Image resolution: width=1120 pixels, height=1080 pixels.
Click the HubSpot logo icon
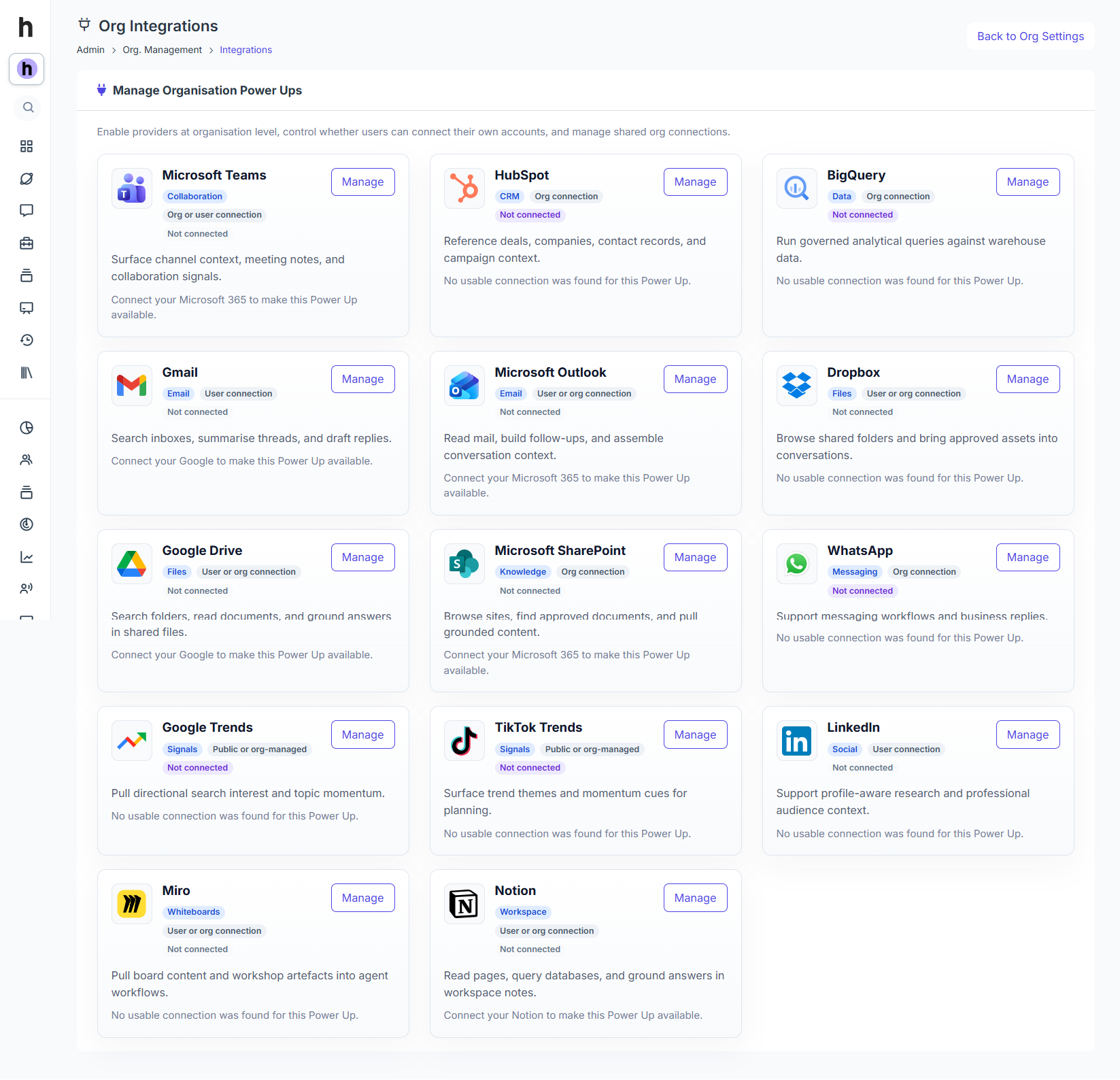pos(464,188)
